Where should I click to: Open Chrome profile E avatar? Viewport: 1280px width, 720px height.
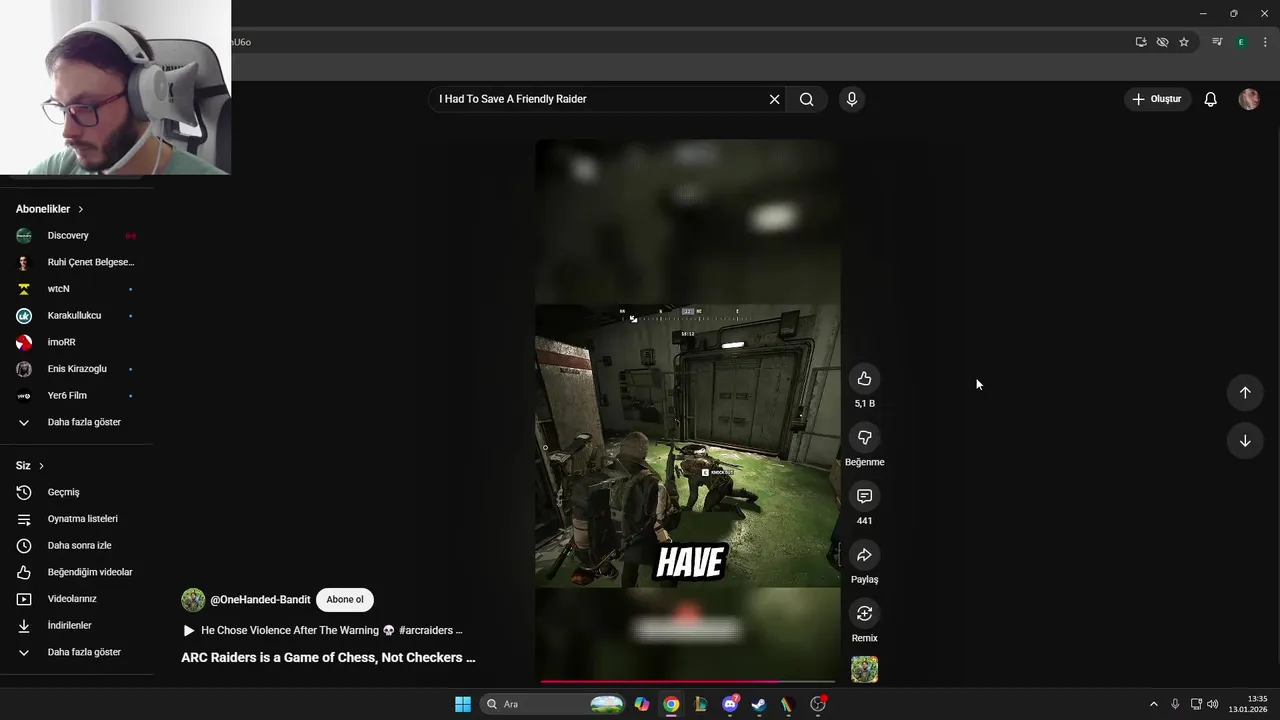[x=1241, y=42]
